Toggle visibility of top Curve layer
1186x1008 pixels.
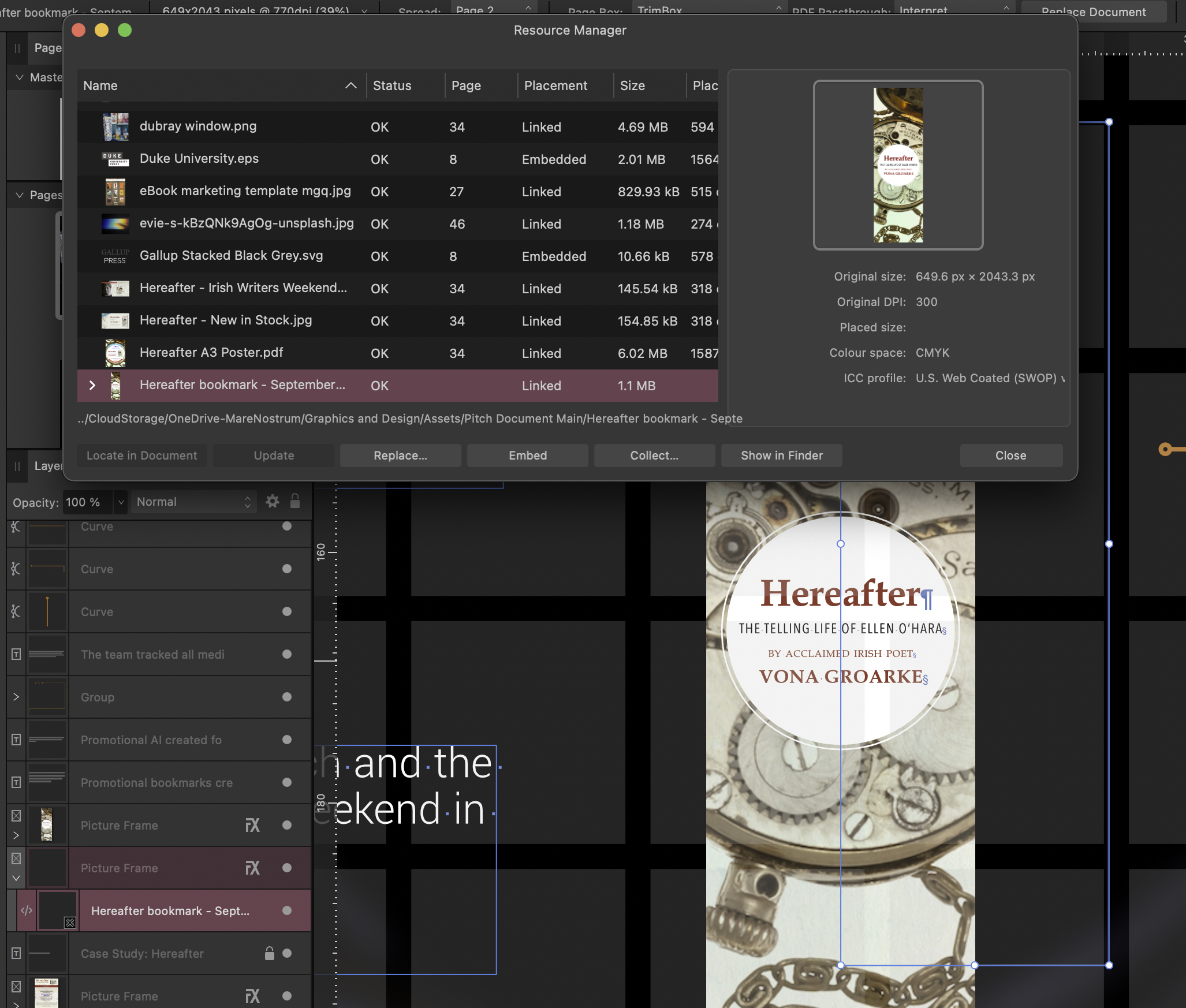tap(287, 526)
